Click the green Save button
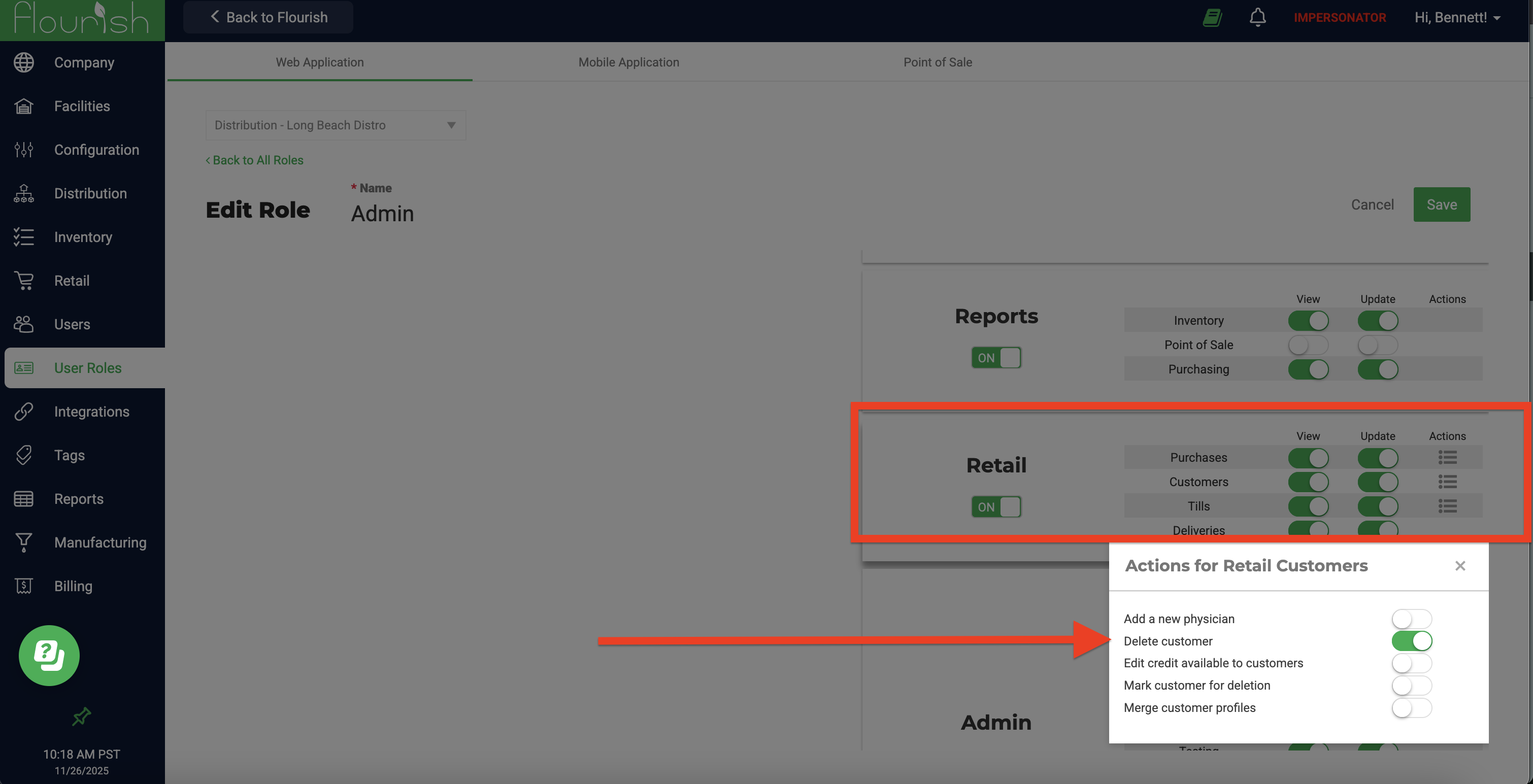The width and height of the screenshot is (1533, 784). tap(1441, 204)
